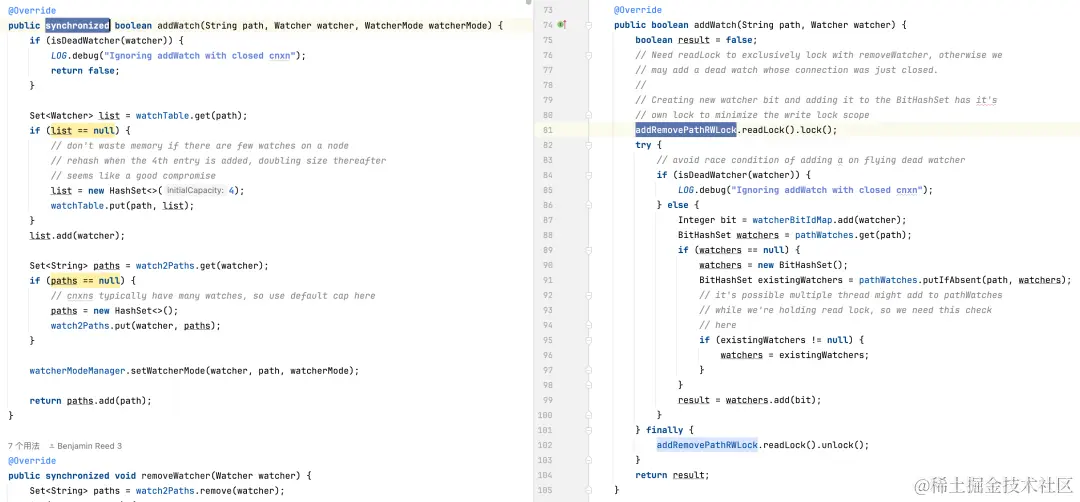Click the implements-method gutter icon at line 74
Screen dimensions: 1080x502
point(561,25)
